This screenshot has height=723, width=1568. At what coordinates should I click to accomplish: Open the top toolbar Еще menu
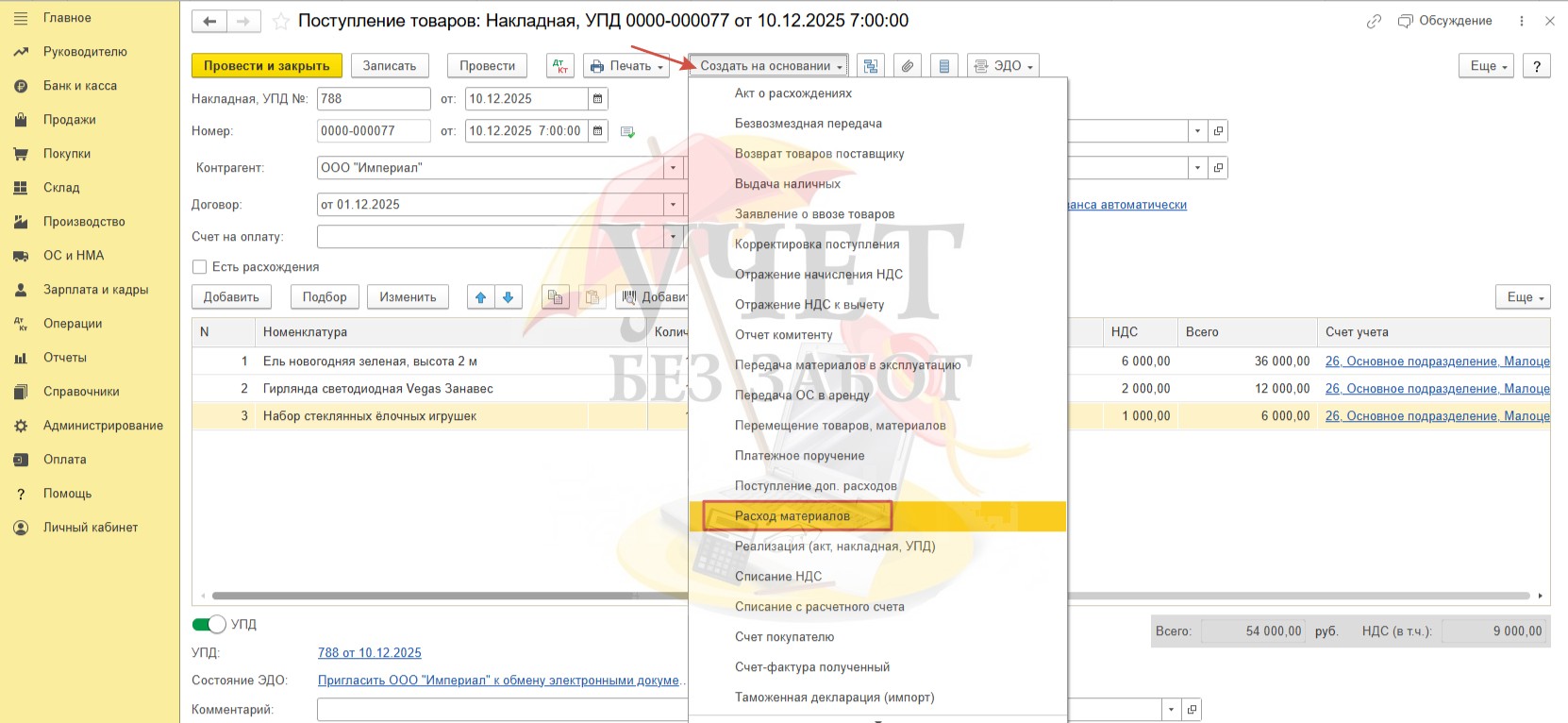point(1487,66)
